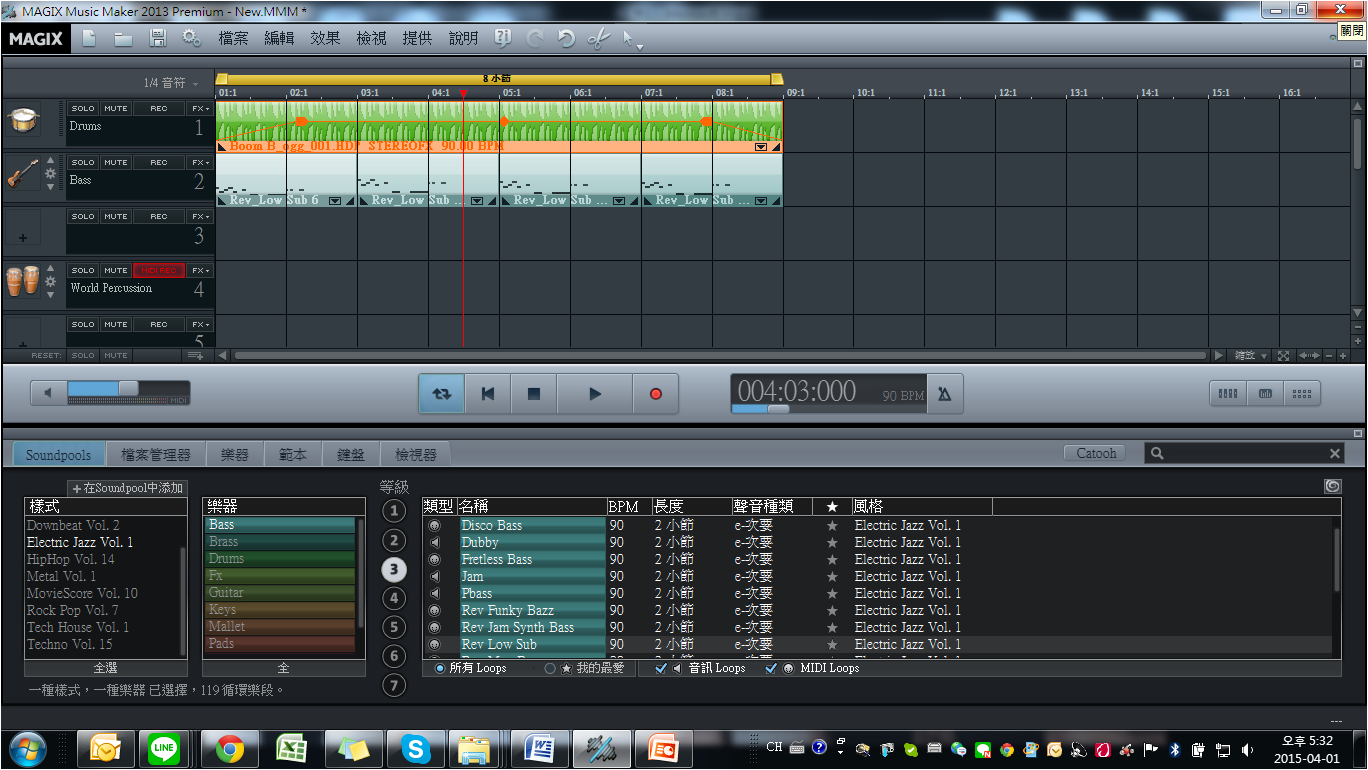Screen dimensions: 1368x770
Task: Click the Catooh button
Action: [1096, 453]
